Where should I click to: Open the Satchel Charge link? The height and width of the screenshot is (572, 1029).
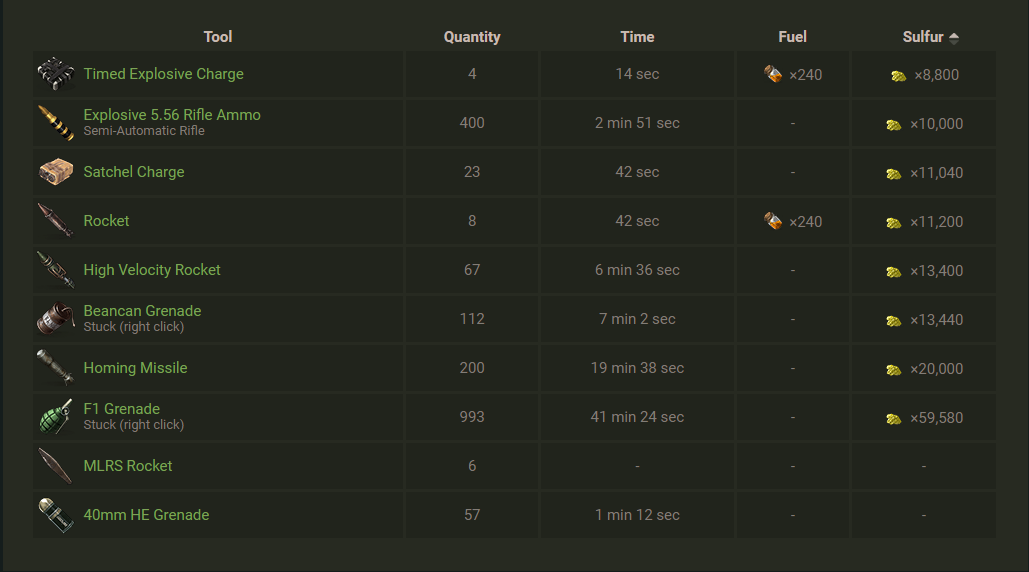coord(134,172)
